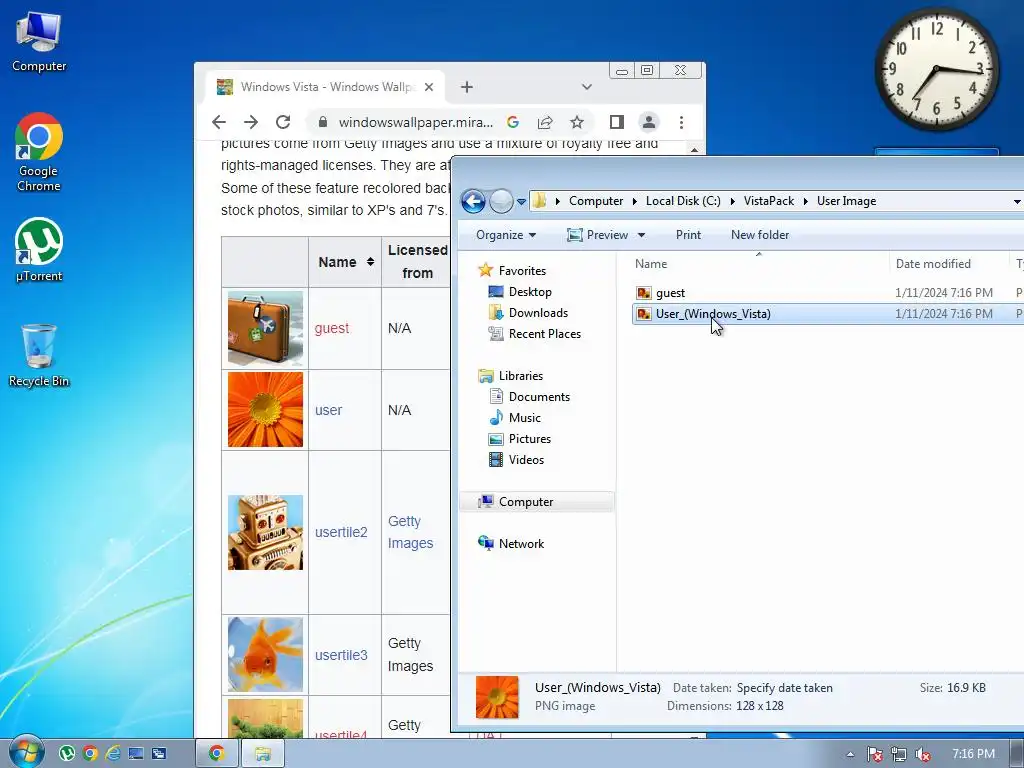
Task: Click Preview toolbar button
Action: pos(598,235)
